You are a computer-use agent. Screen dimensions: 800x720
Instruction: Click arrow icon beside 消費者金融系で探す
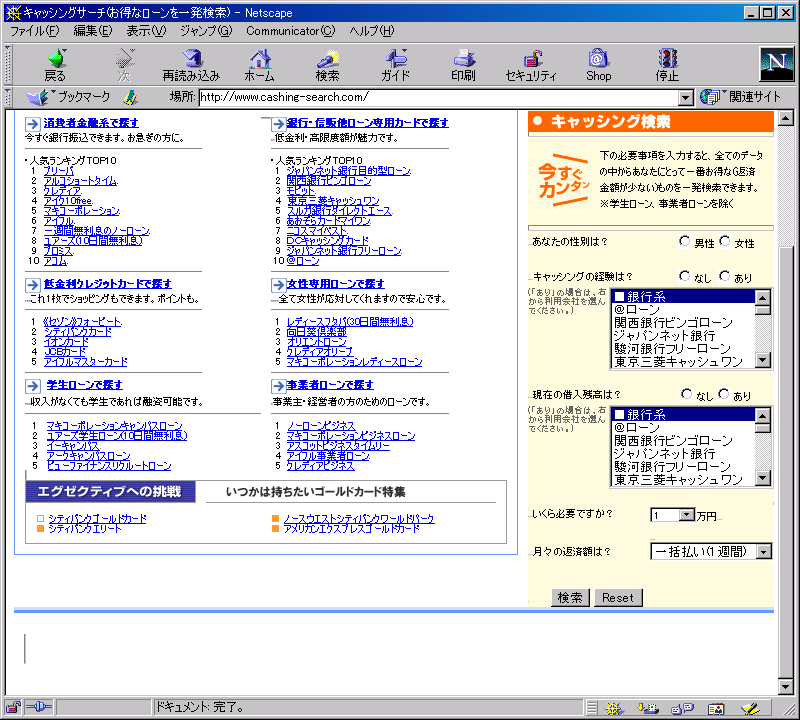pyautogui.click(x=33, y=124)
